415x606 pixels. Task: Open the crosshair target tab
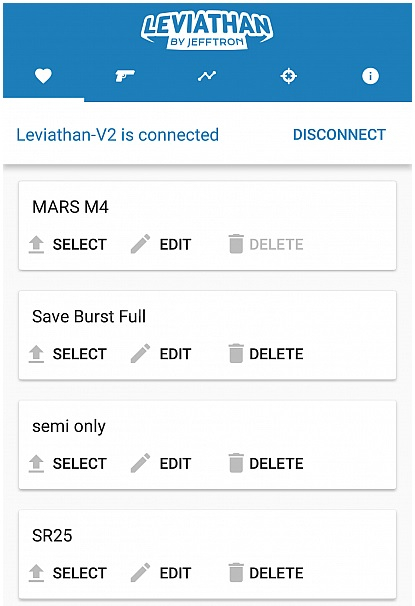tap(289, 76)
